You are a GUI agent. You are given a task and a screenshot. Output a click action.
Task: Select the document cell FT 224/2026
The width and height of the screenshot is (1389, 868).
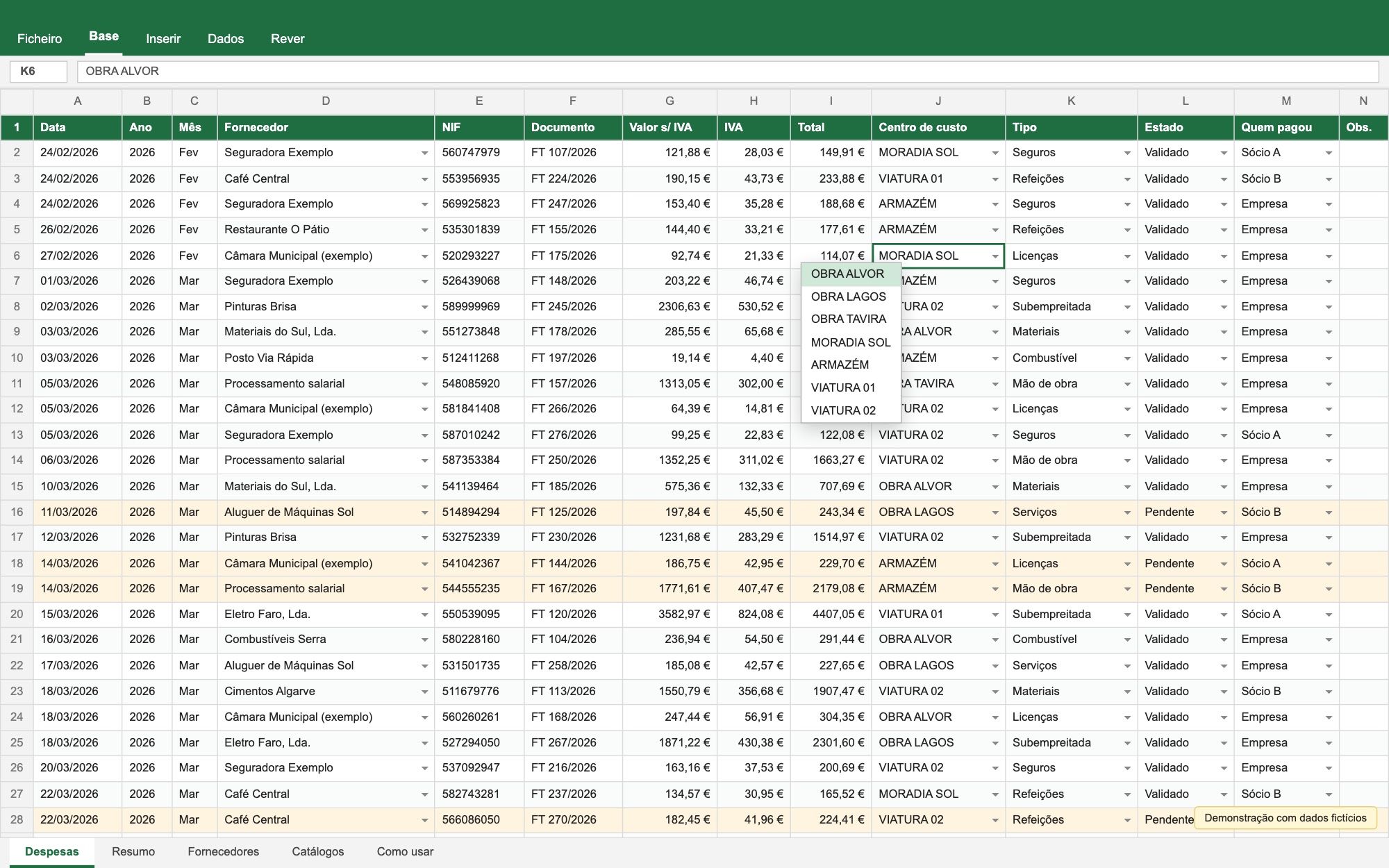573,179
